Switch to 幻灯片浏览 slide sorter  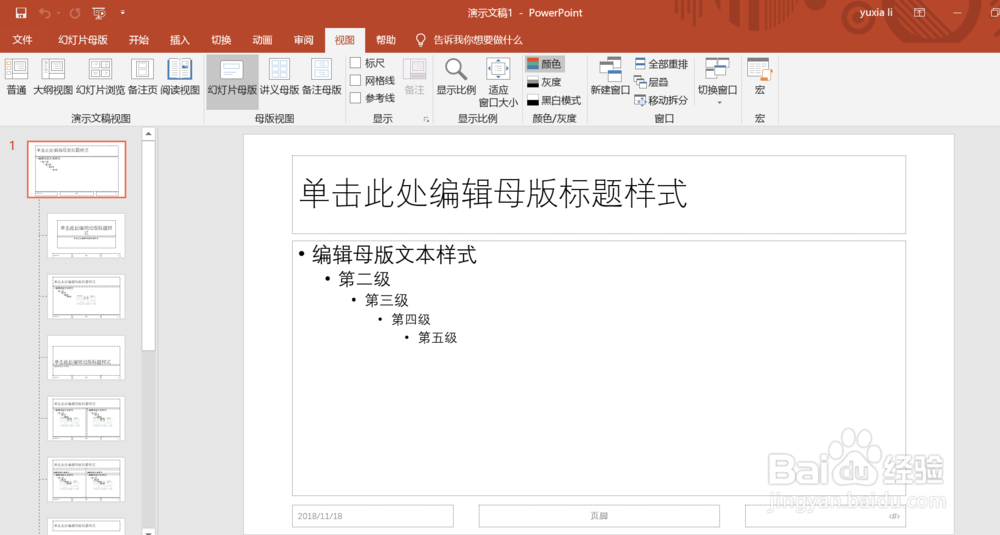point(100,77)
